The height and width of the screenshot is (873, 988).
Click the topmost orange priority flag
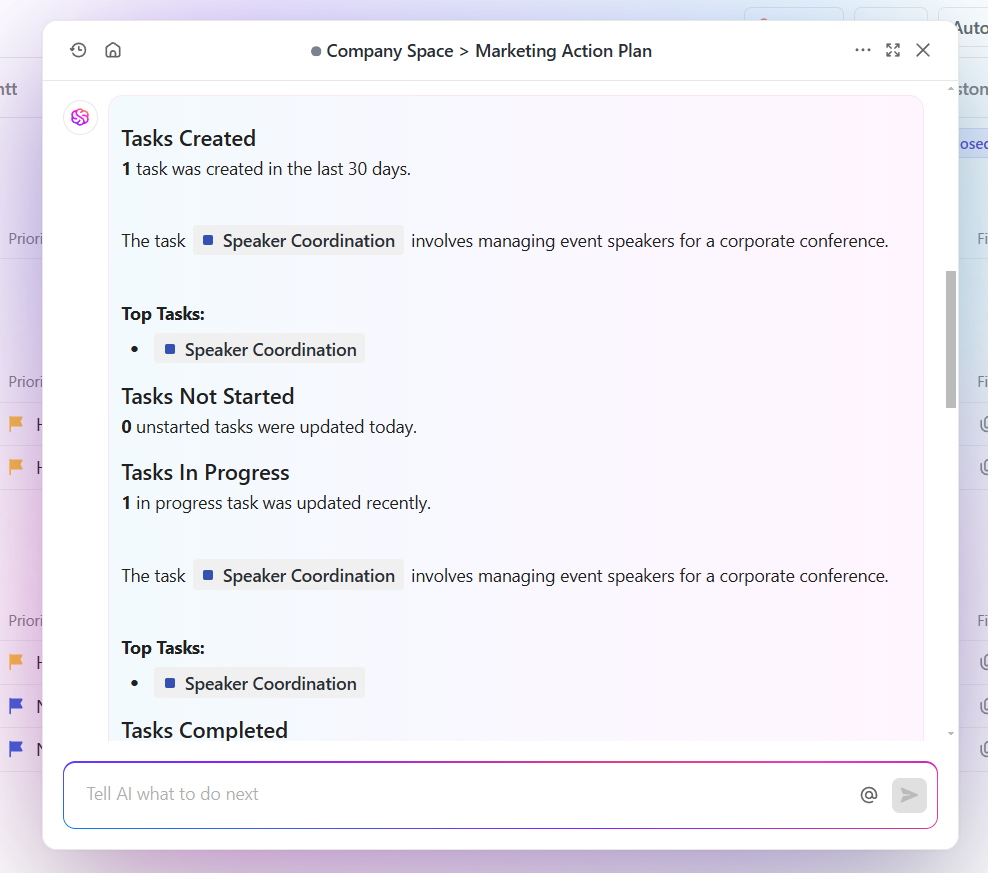(x=16, y=424)
